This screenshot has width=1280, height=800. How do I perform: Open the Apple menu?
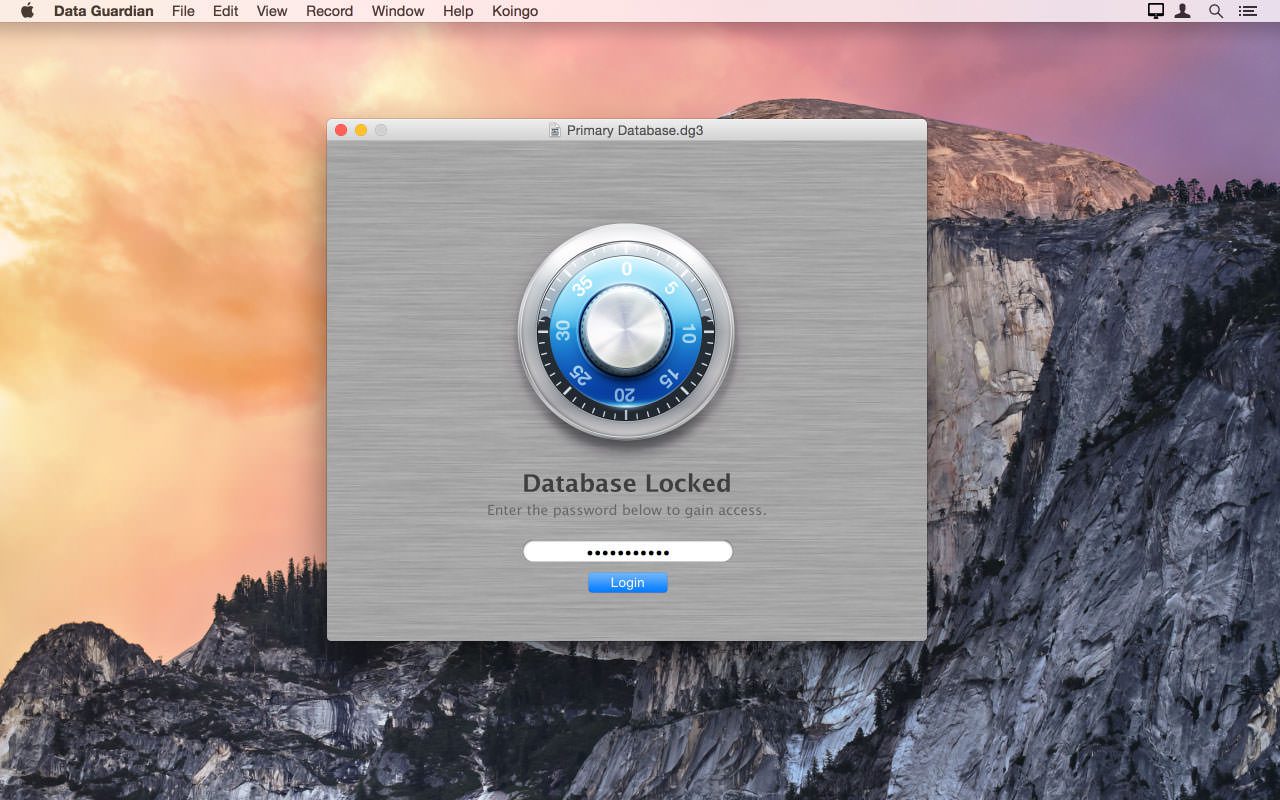point(26,11)
